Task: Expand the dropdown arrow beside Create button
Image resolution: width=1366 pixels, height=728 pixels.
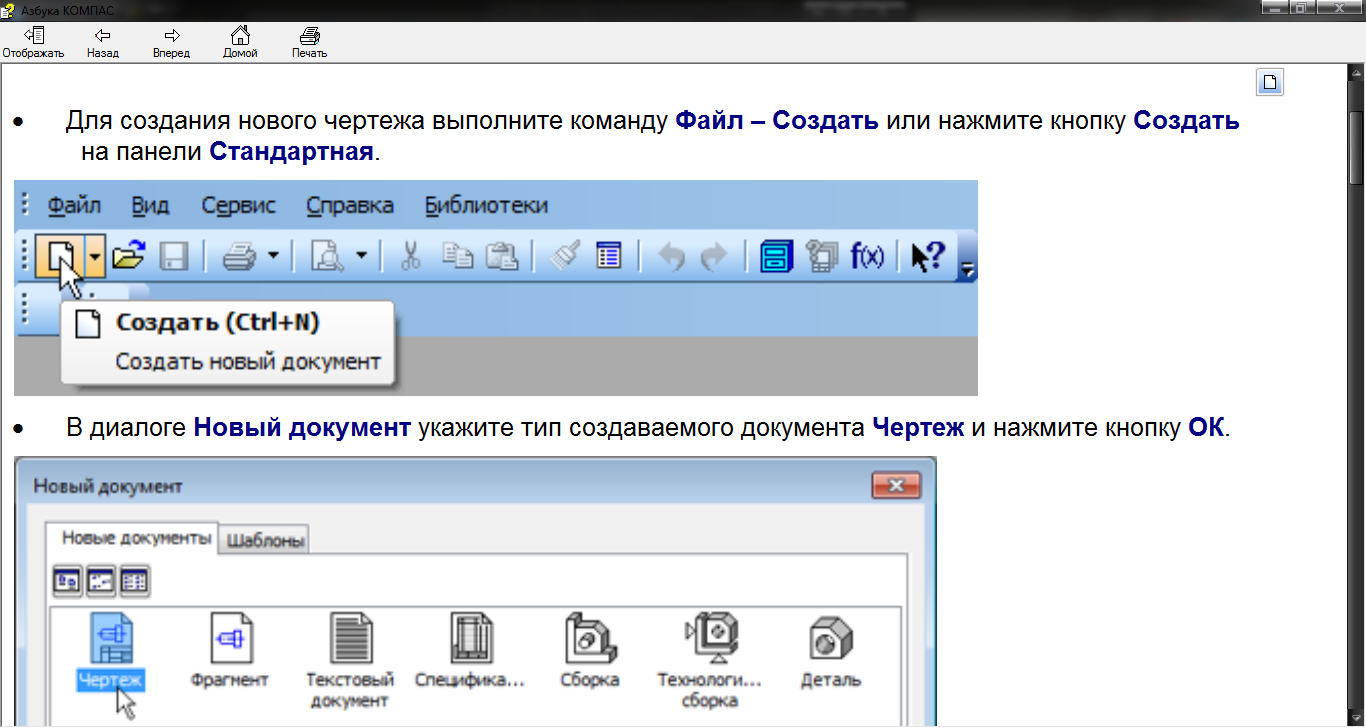Action: (x=94, y=257)
